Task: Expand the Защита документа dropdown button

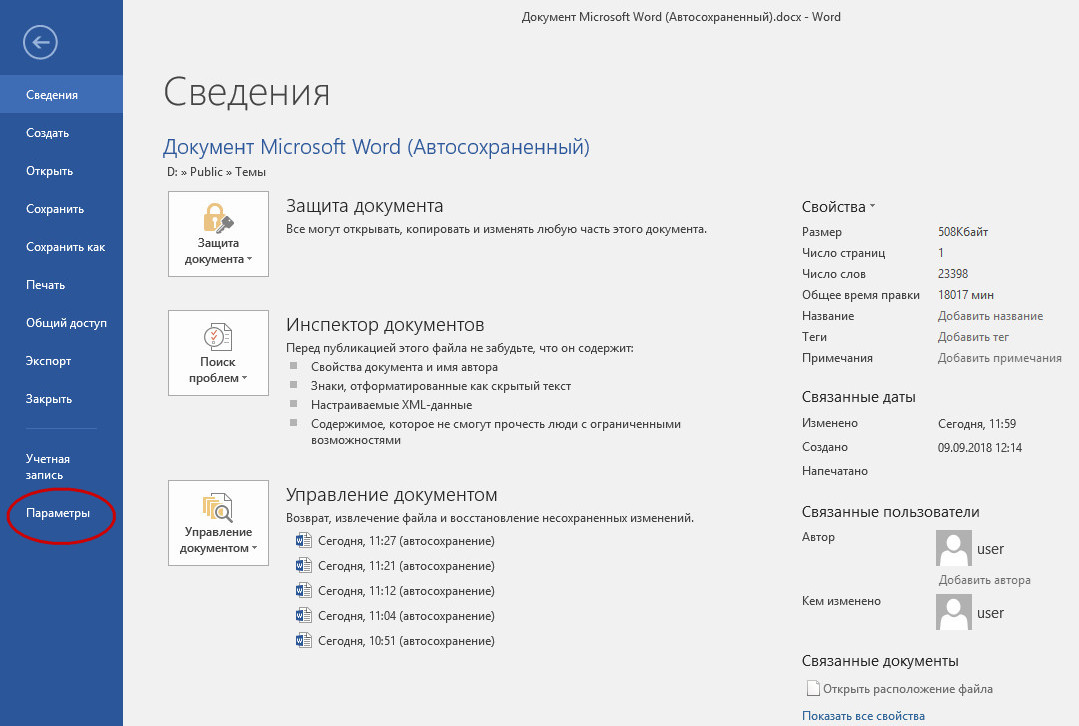Action: 218,234
